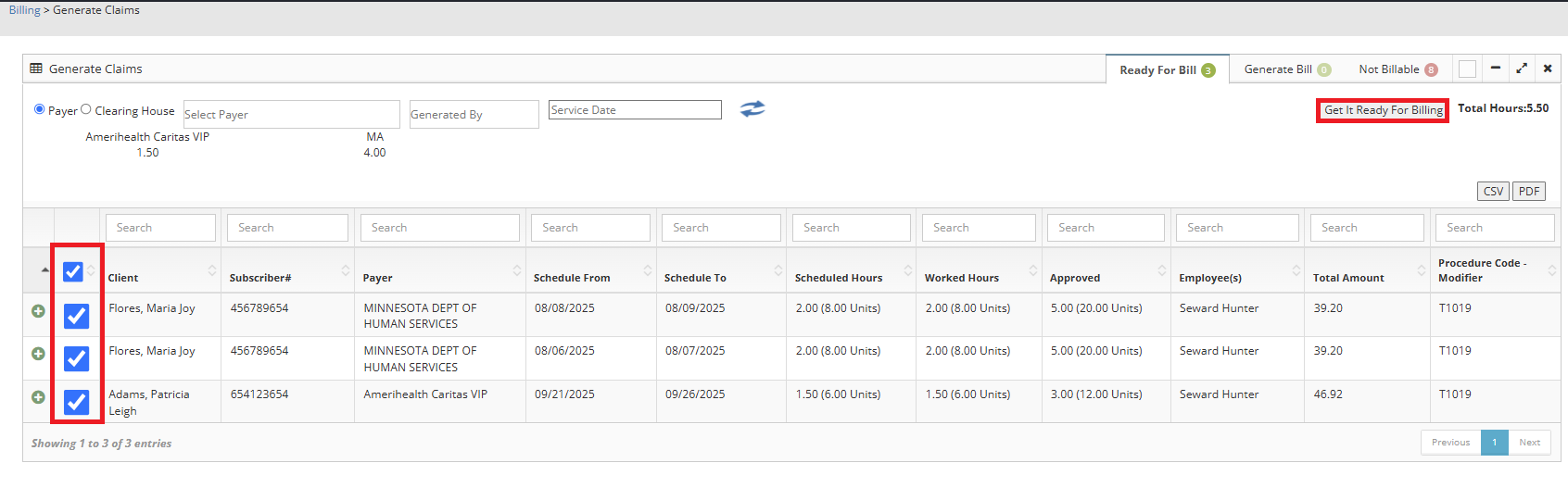Click the refresh arrows icon beside Service Date
This screenshot has height=488, width=1568.
pos(752,109)
